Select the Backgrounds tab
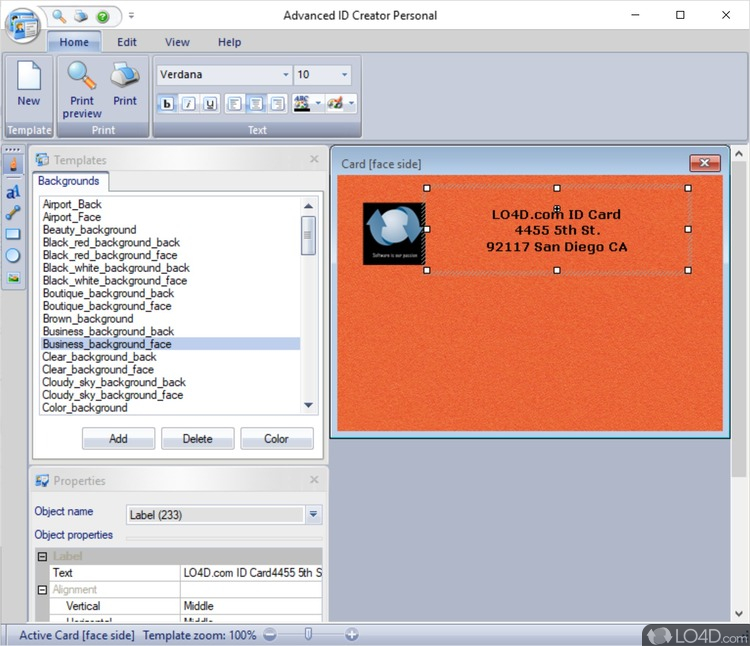 pos(69,181)
